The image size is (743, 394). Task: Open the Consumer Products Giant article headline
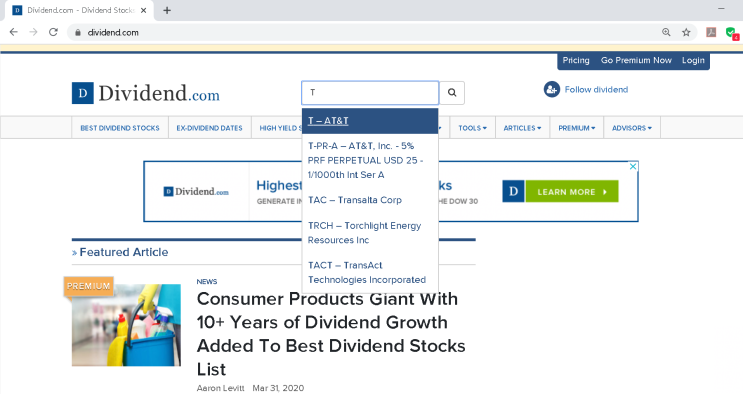click(331, 334)
